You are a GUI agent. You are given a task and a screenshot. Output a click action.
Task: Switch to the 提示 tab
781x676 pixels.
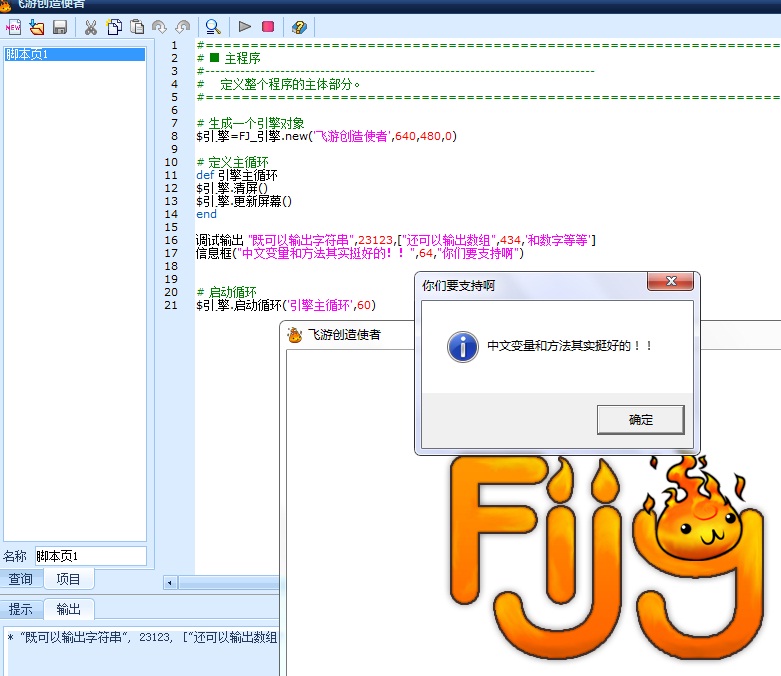[21, 609]
